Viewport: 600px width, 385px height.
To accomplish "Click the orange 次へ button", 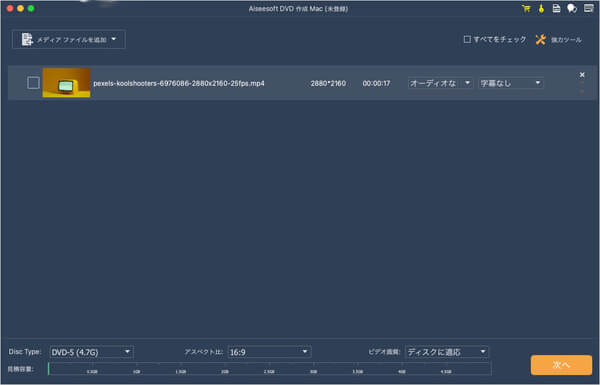I will click(x=561, y=365).
